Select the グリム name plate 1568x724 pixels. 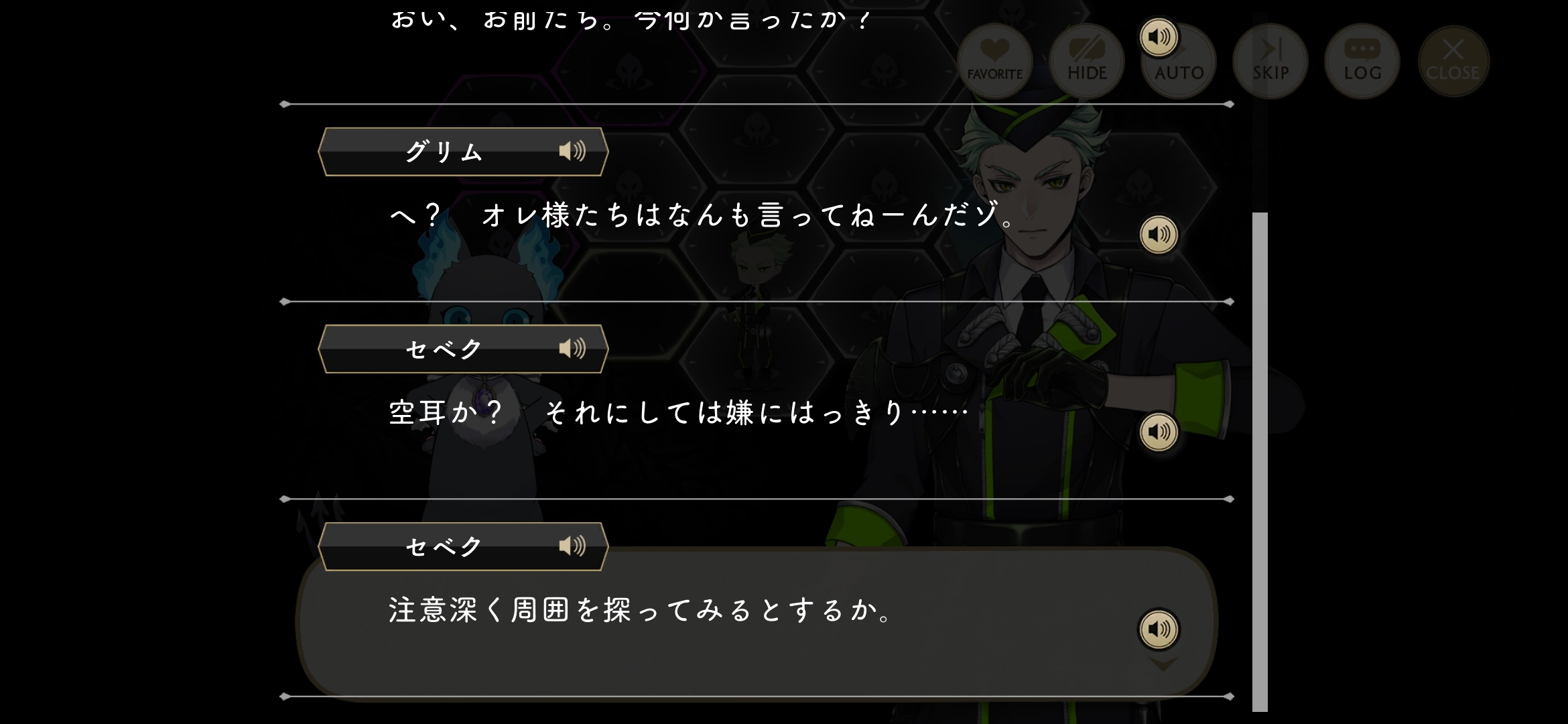point(463,152)
